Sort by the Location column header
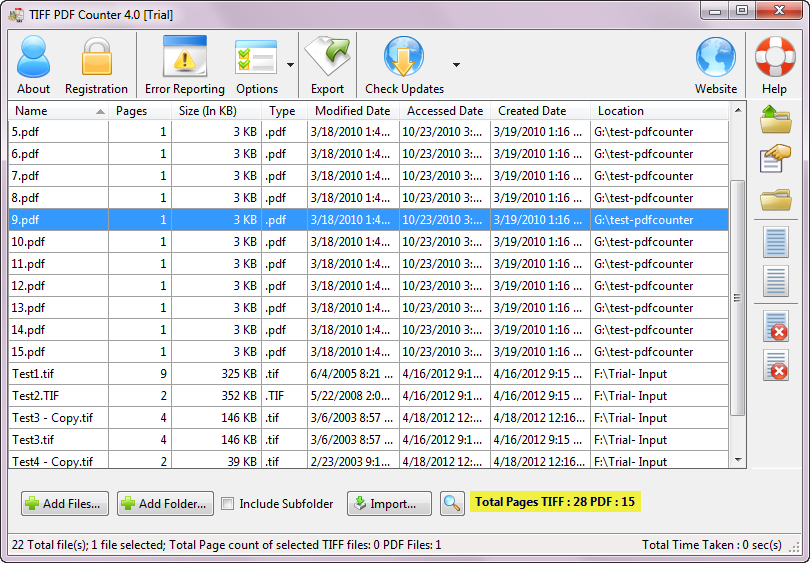Image resolution: width=810 pixels, height=563 pixels. pos(659,111)
